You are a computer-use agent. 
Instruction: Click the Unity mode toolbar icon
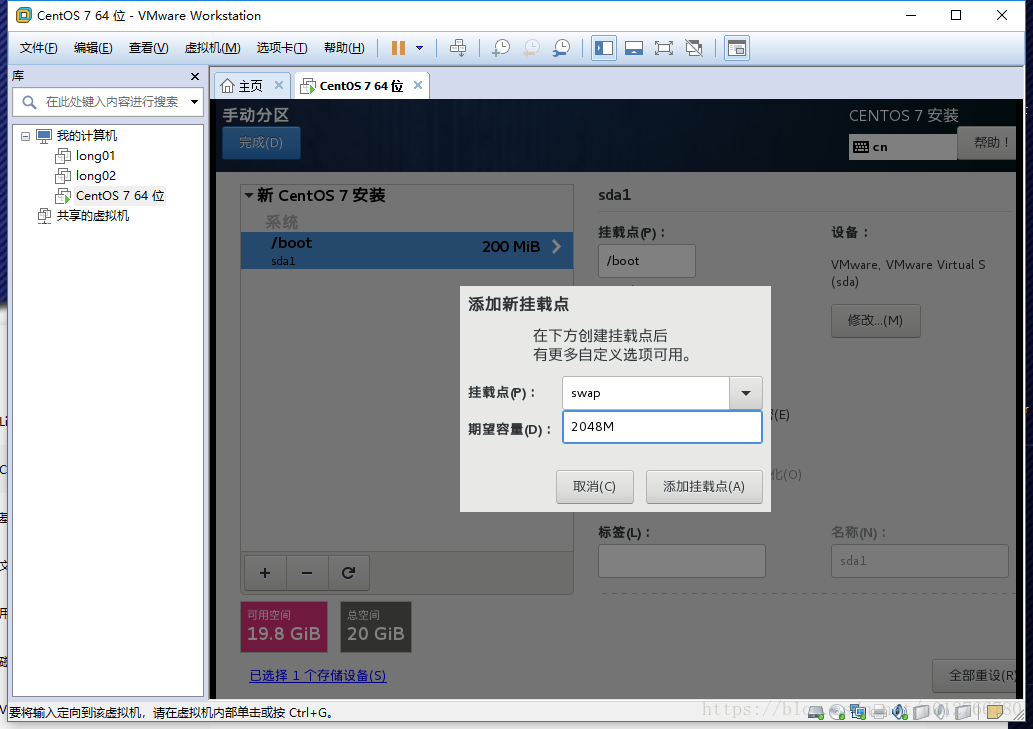694,47
